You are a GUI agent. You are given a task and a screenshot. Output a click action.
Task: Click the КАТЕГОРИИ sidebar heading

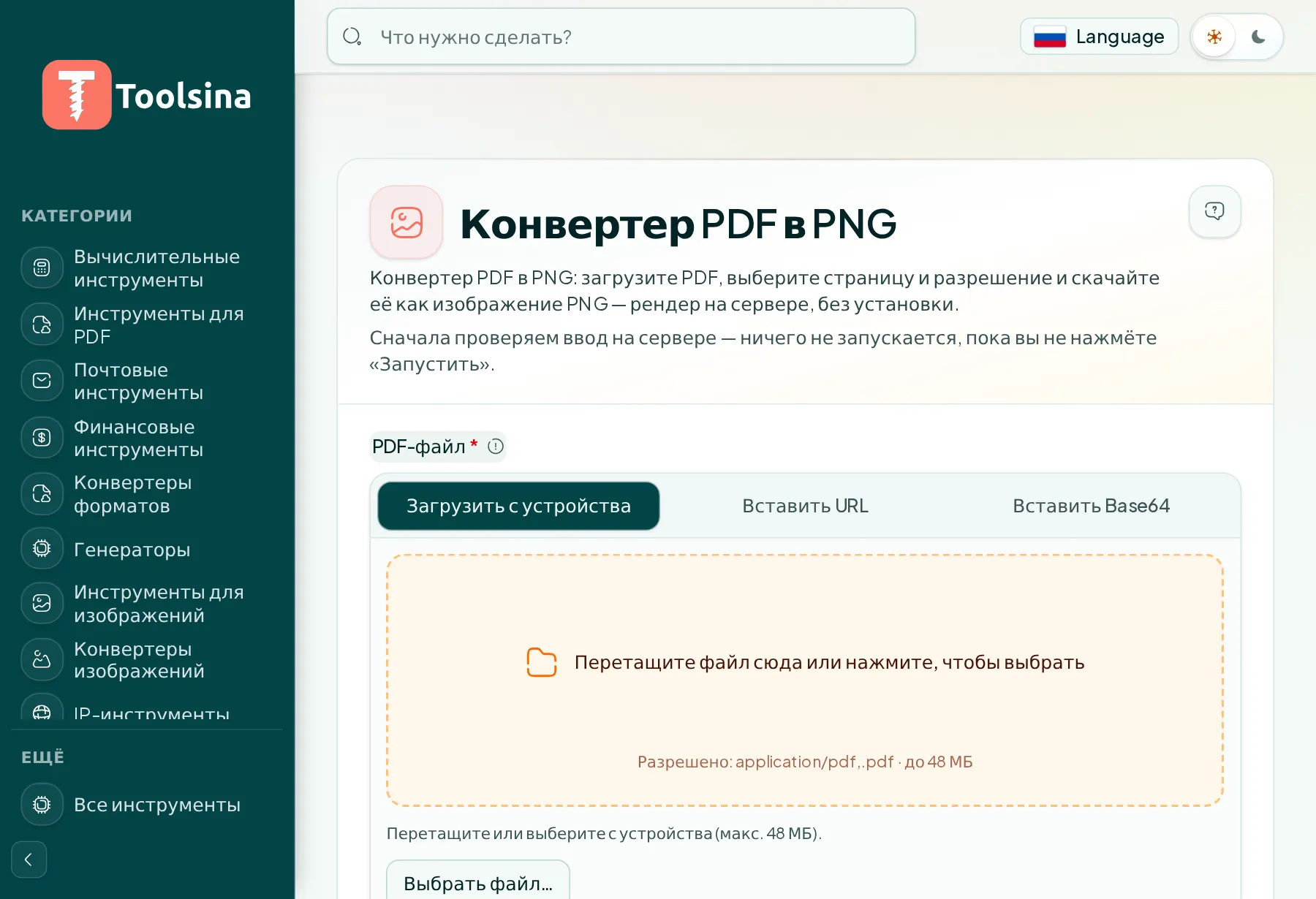click(x=77, y=216)
